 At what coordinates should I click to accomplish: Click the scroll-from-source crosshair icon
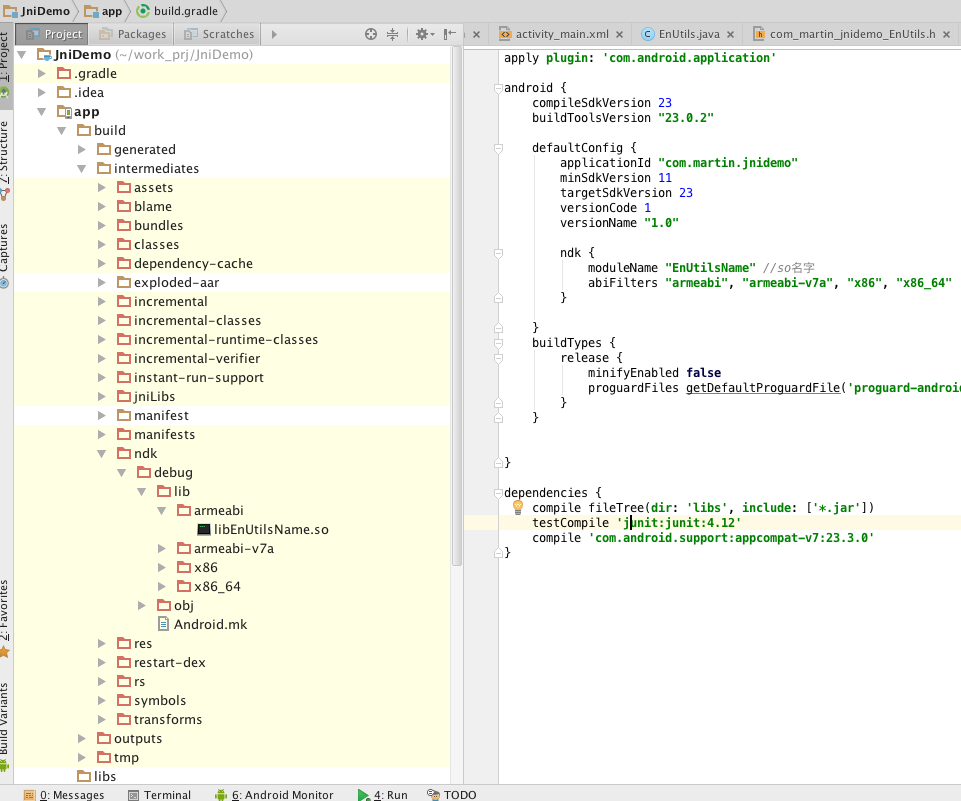point(371,34)
